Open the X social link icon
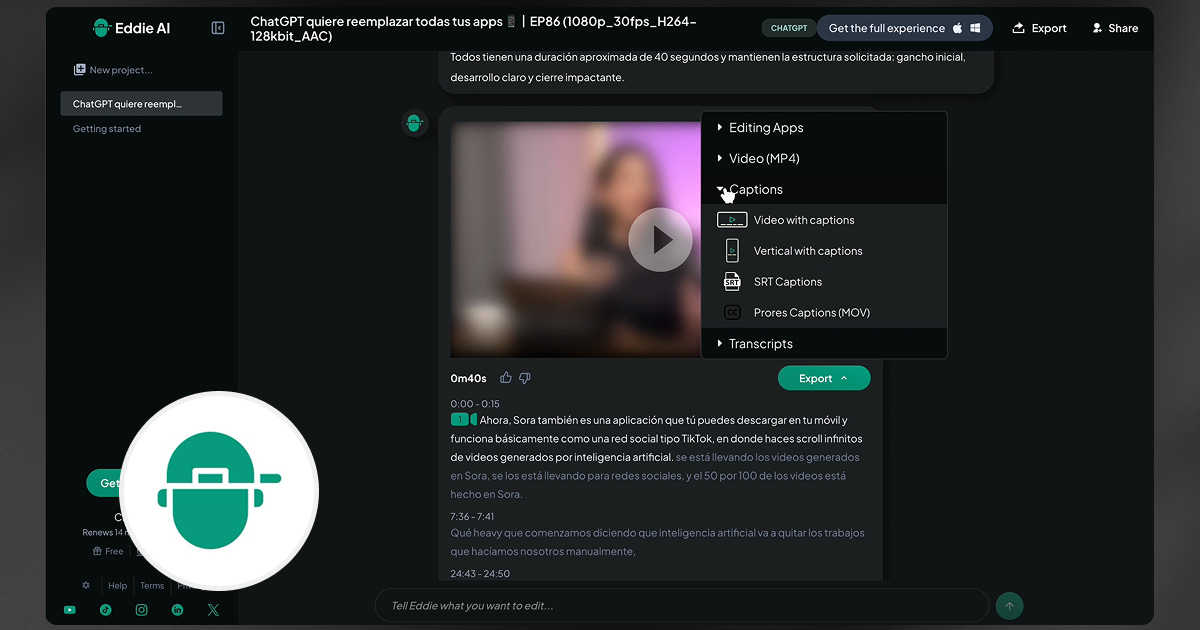This screenshot has height=630, width=1200. tap(213, 609)
